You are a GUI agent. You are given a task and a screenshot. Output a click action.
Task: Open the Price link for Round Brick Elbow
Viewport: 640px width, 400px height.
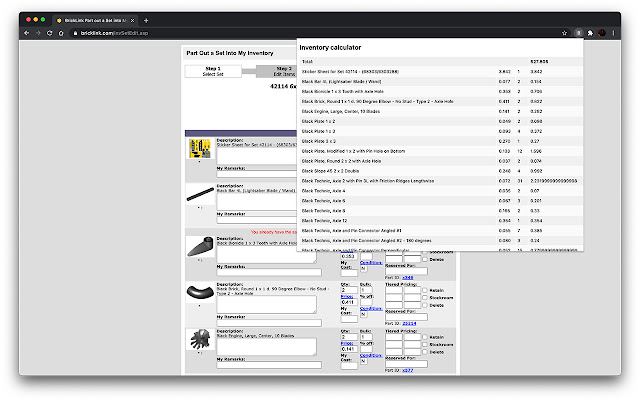pos(346,297)
